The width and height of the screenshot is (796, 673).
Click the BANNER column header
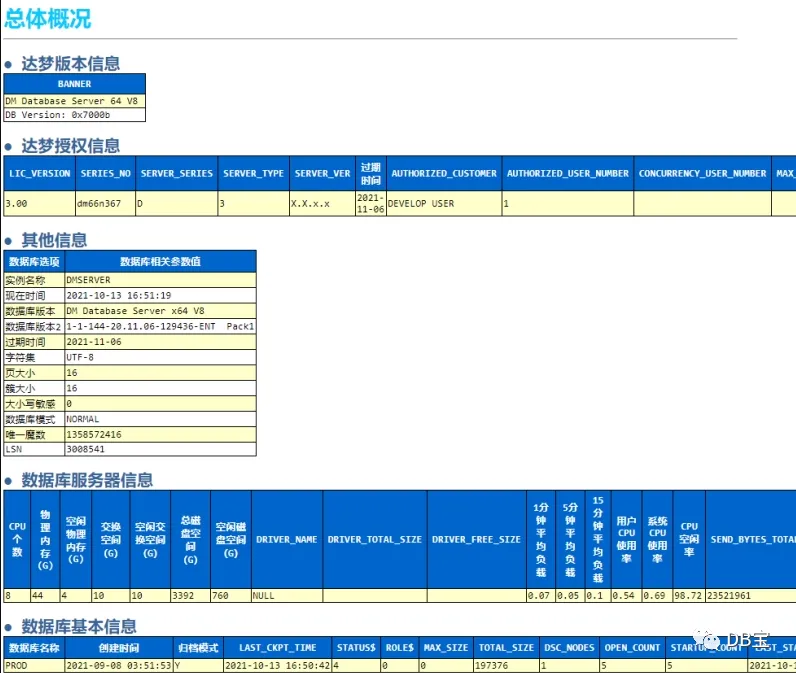75,84
